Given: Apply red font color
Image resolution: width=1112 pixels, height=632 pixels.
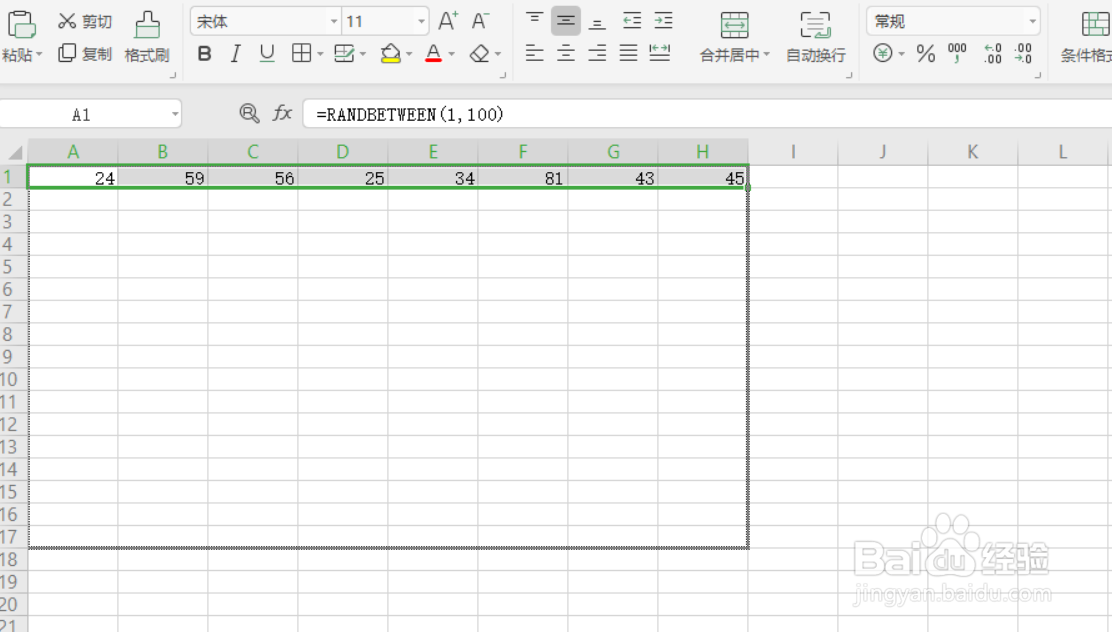Looking at the screenshot, I should (433, 53).
